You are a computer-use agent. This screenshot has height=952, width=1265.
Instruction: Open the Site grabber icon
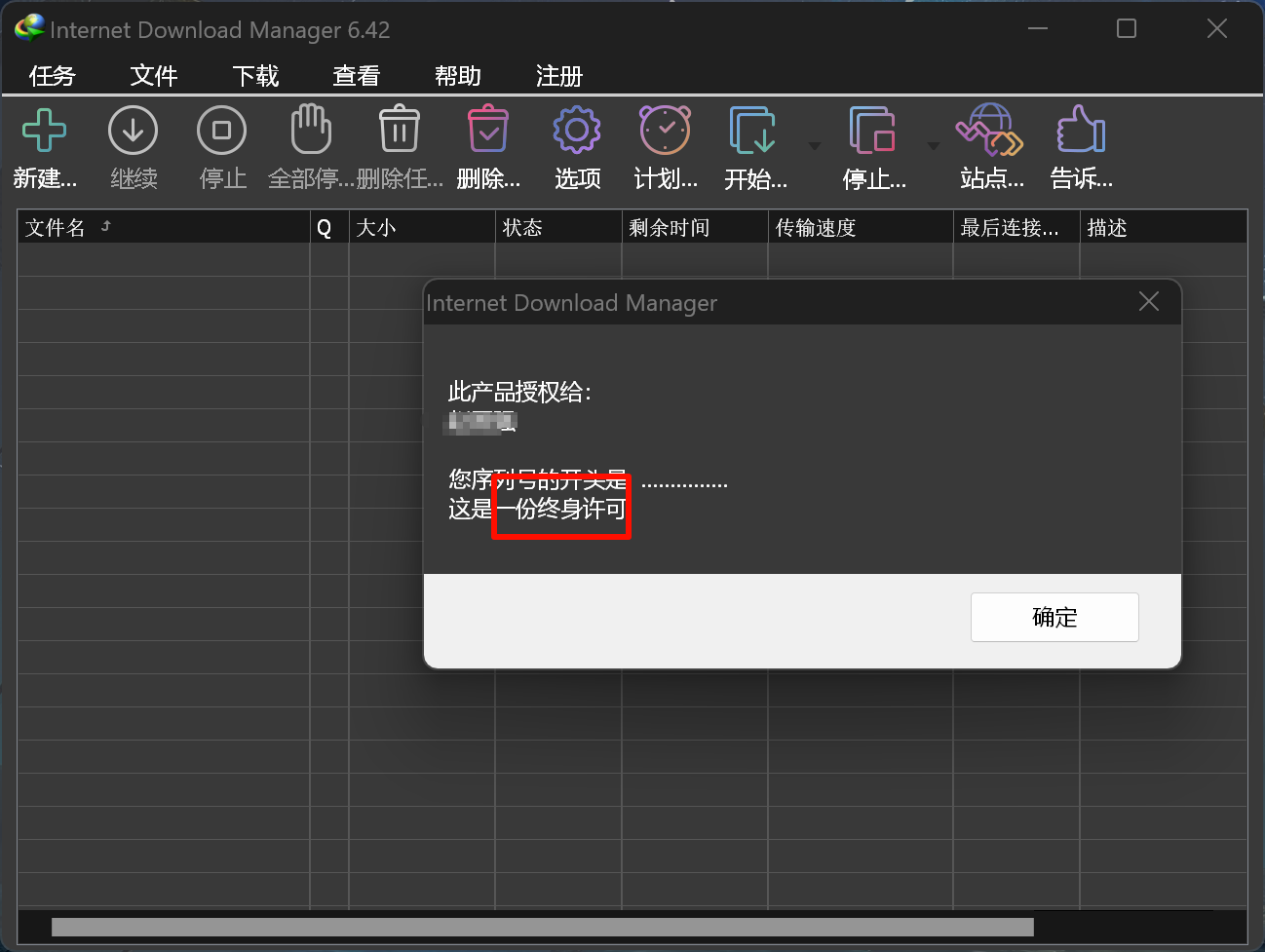coord(990,131)
